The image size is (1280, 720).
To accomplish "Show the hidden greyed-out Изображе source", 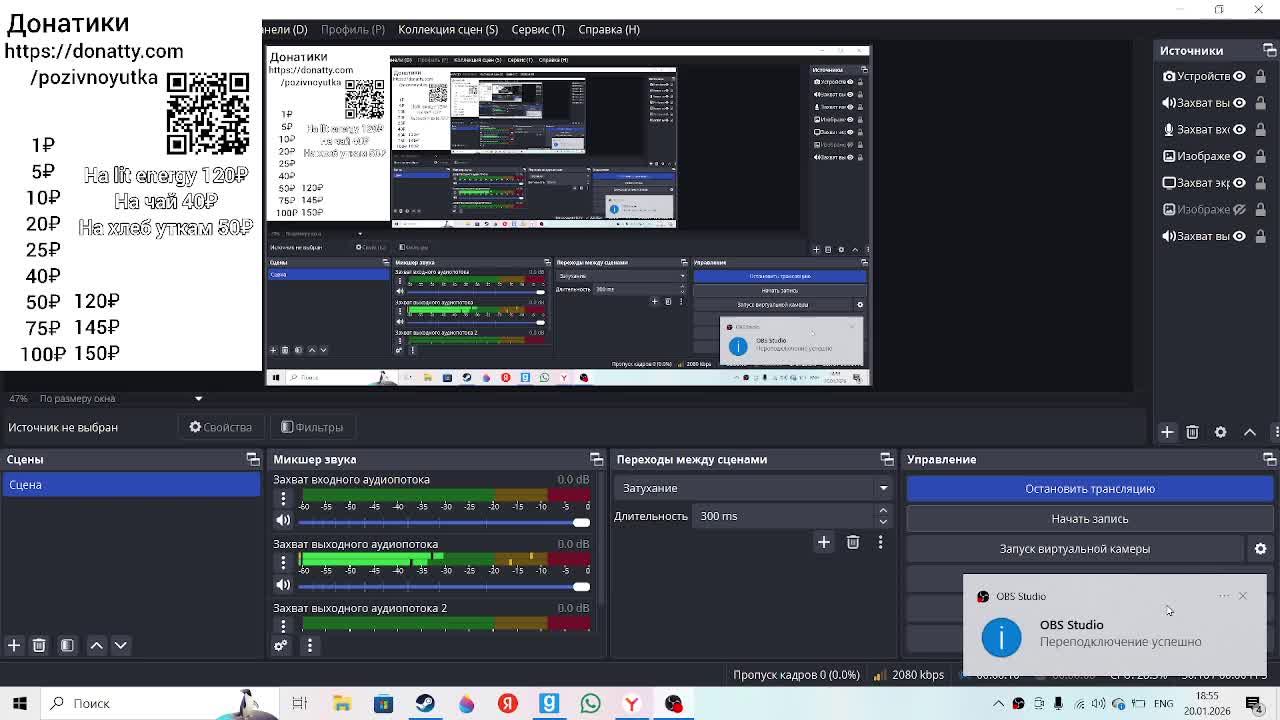I will 1239,209.
